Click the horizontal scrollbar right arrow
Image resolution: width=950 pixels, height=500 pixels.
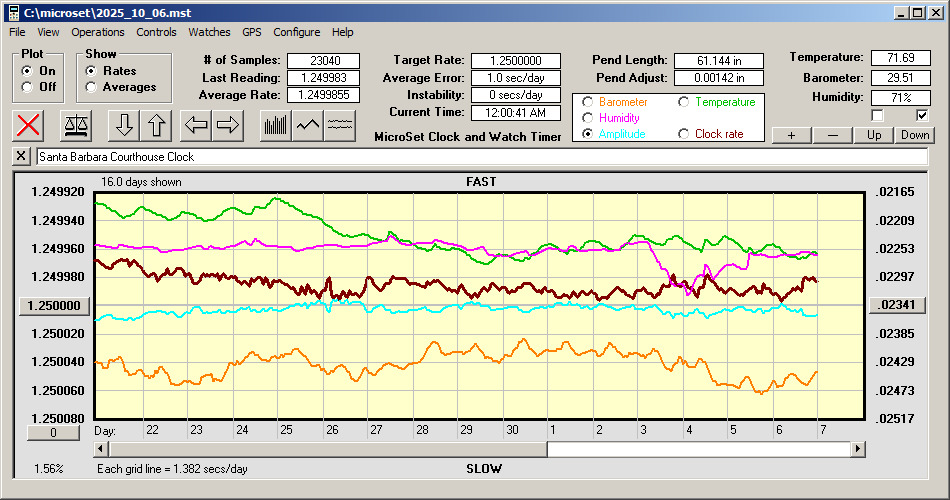pyautogui.click(x=858, y=450)
